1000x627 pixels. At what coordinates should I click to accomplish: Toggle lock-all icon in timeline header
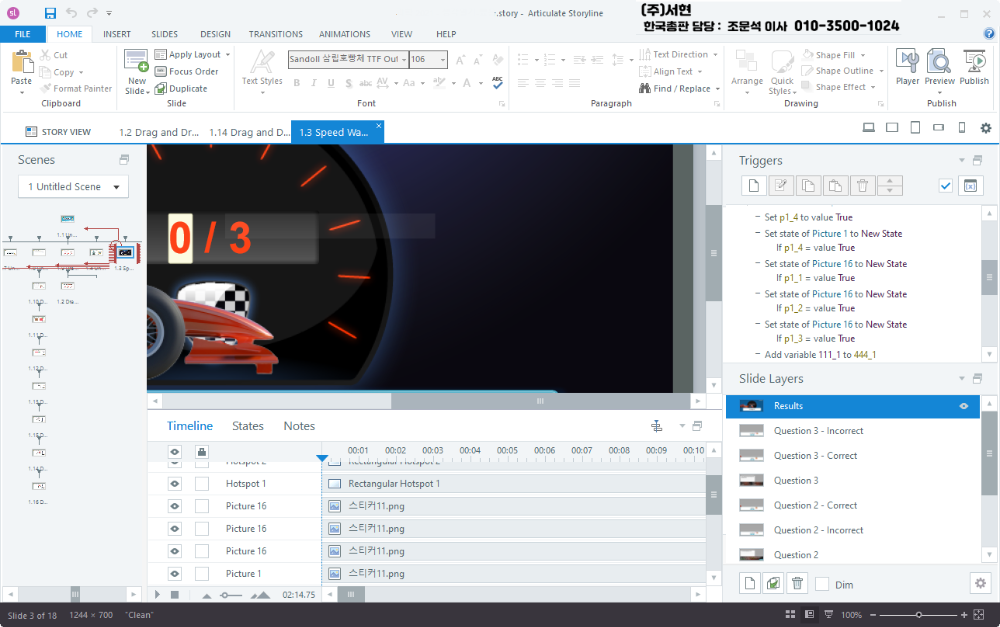[x=202, y=452]
